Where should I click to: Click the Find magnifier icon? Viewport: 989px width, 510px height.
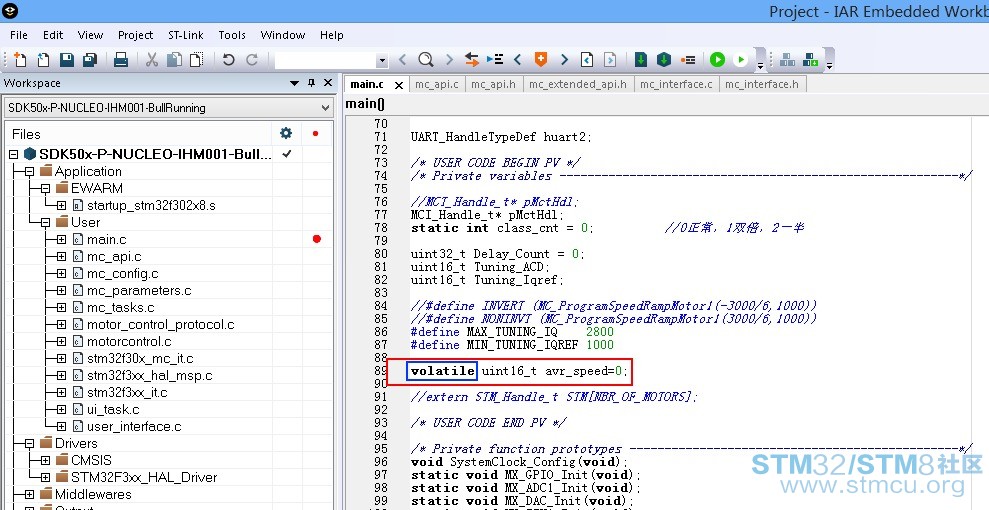[x=426, y=60]
